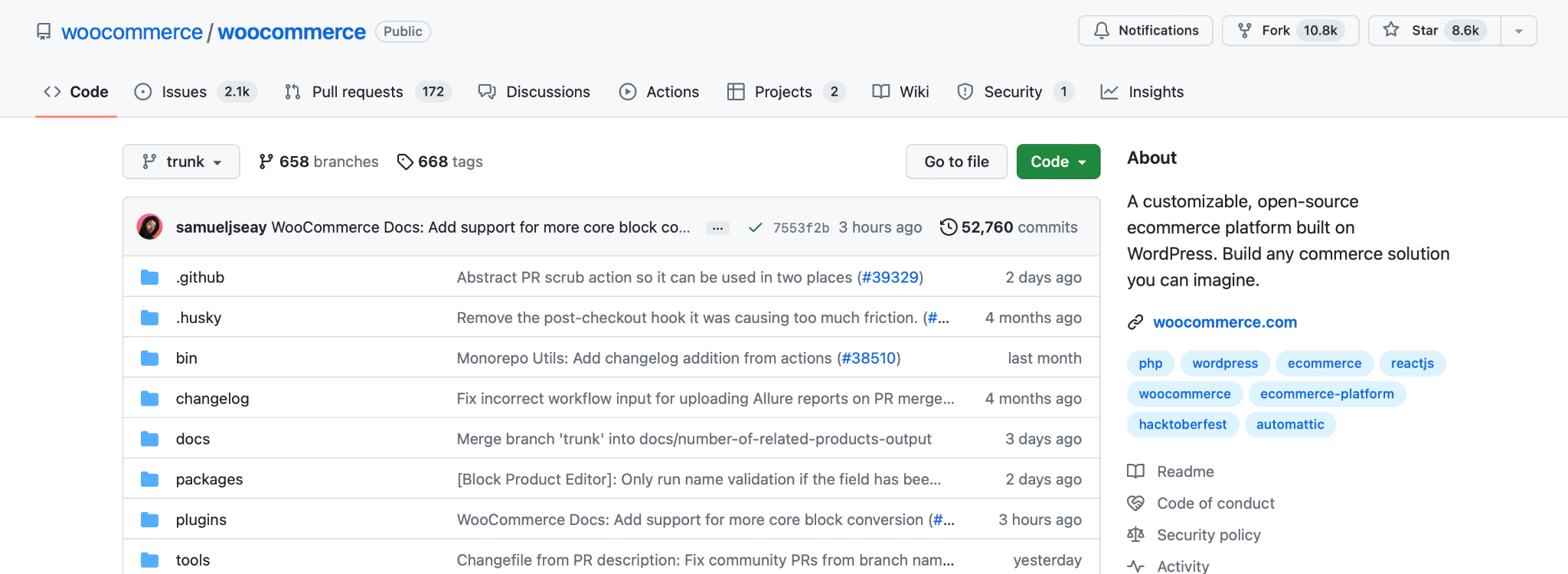Click the automattic topic tag
This screenshot has width=1568, height=574.
tap(1290, 425)
